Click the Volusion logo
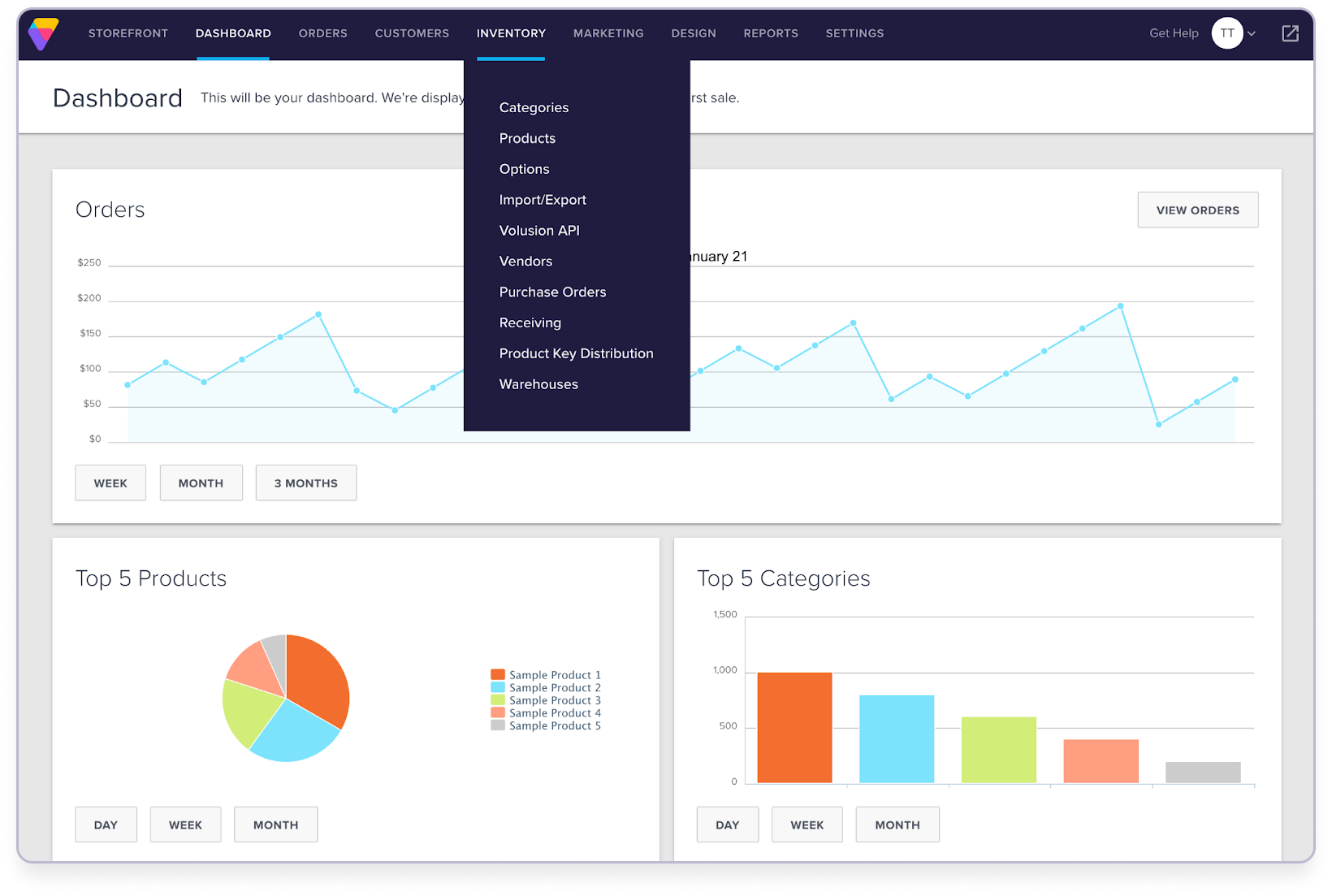 42,34
